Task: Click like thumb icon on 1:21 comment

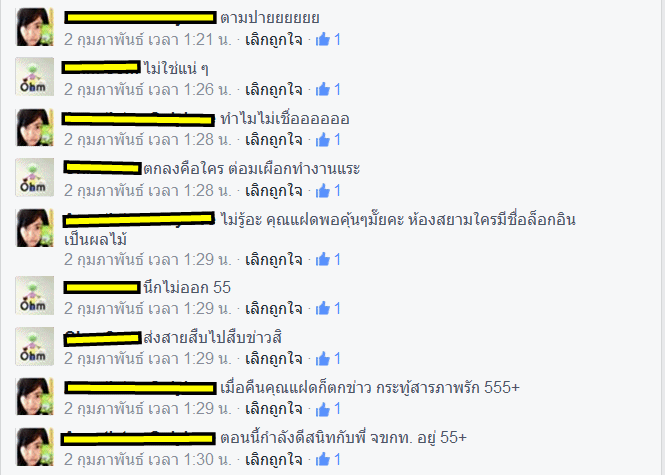Action: click(x=323, y=39)
